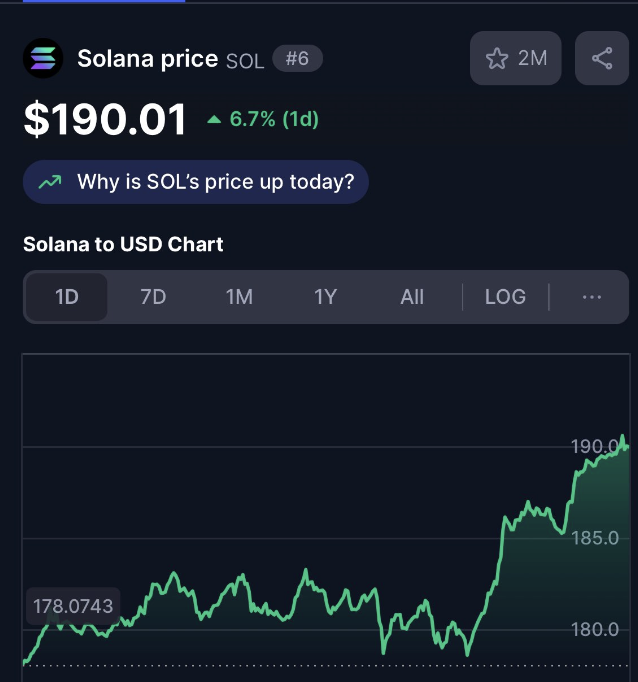Open the three-dots chart options menu
The height and width of the screenshot is (682, 638).
point(591,297)
